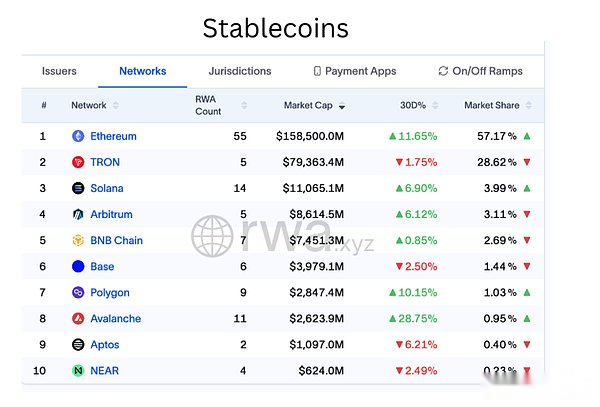Click NEAR 30D change 2.49%
Screen dimensions: 600x407
416,371
